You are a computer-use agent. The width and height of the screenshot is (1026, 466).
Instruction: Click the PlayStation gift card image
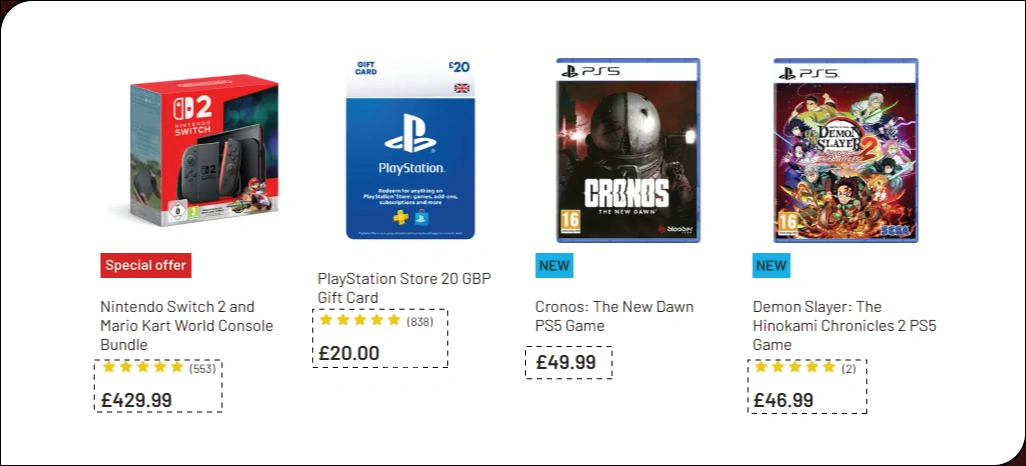point(411,148)
